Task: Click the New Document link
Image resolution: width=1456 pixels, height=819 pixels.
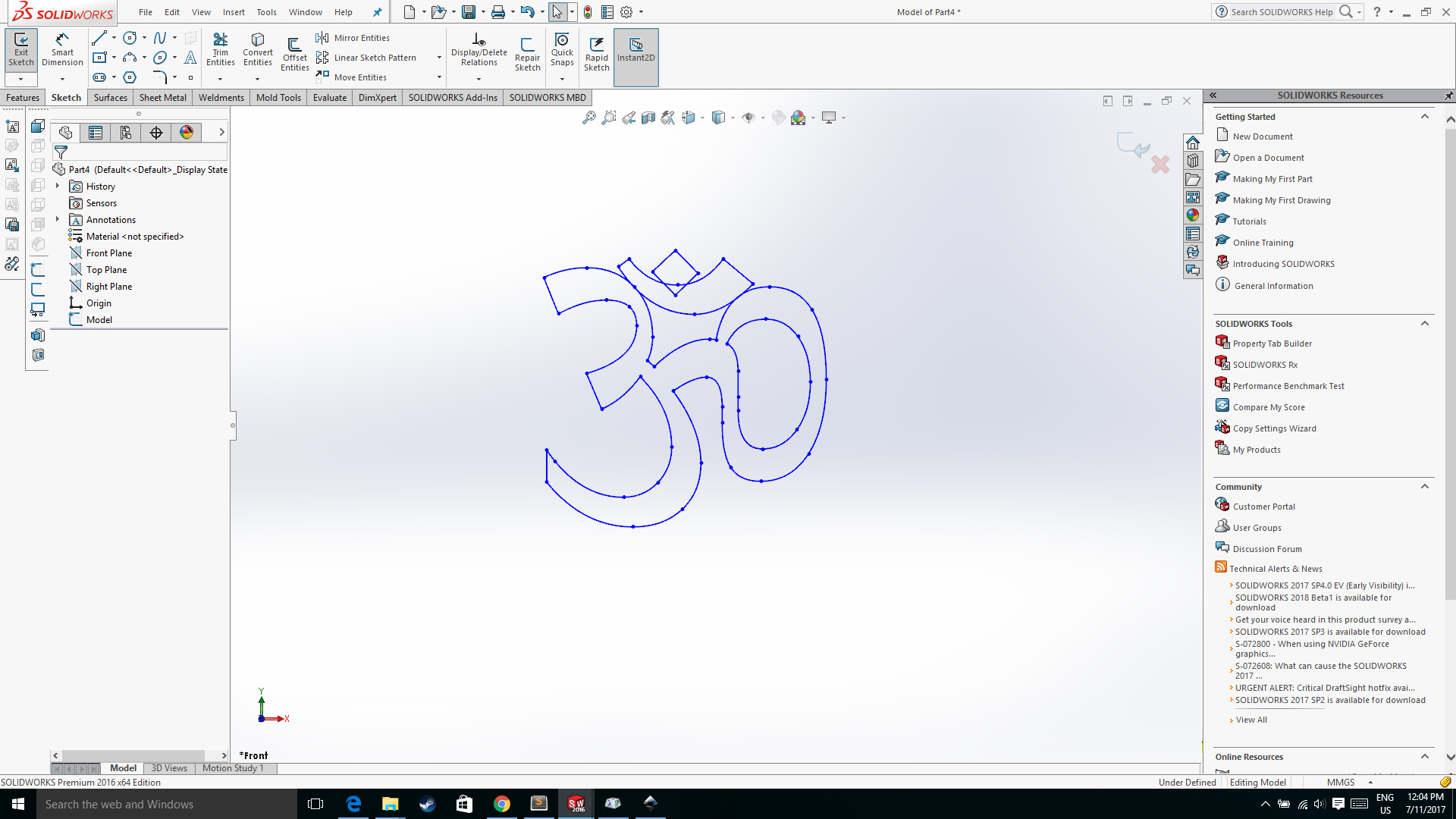Action: pyautogui.click(x=1263, y=136)
